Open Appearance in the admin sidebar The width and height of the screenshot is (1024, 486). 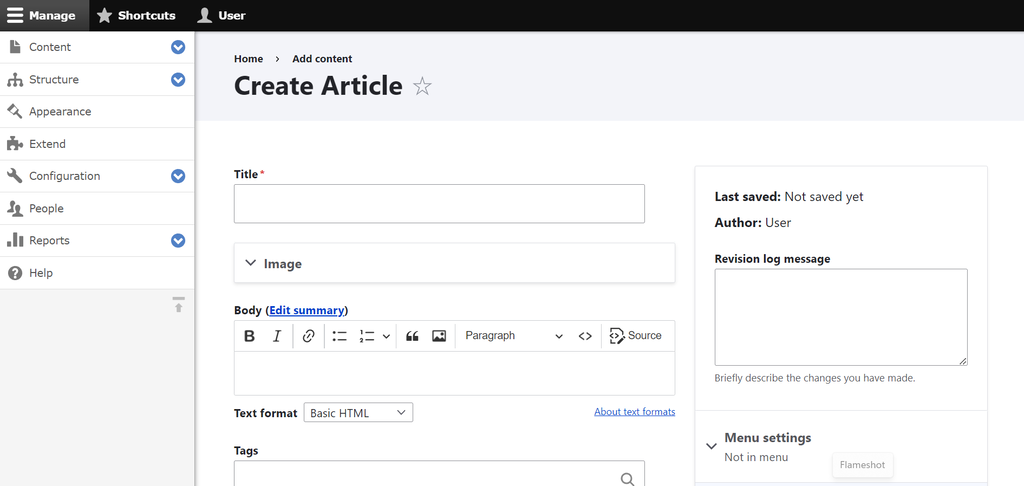[x=60, y=112]
